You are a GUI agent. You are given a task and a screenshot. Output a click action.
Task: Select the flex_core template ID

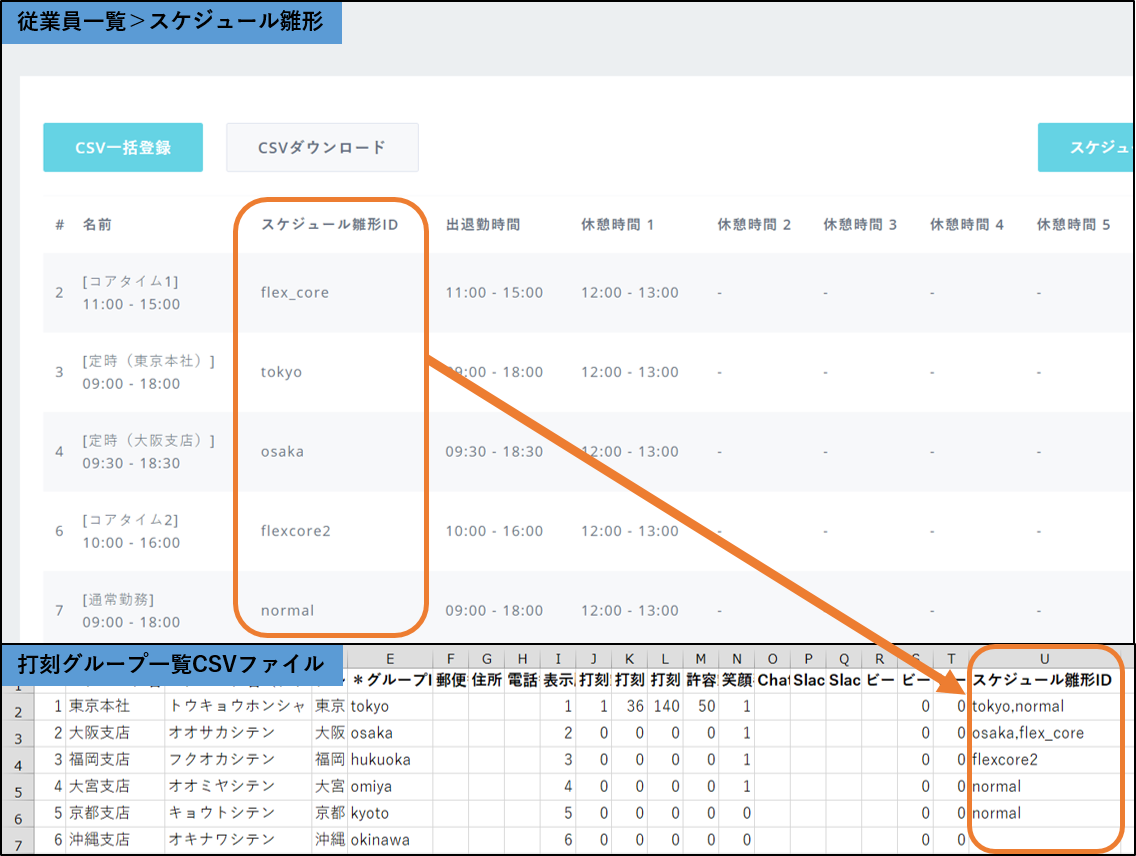coord(295,293)
